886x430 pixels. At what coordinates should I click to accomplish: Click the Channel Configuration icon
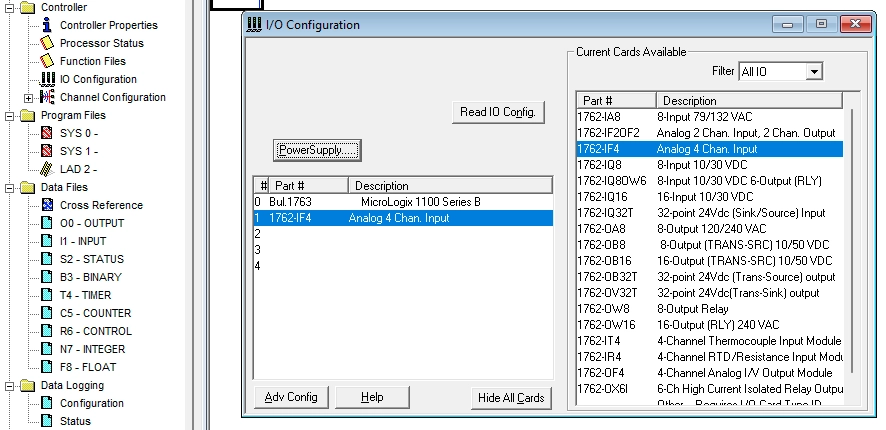pos(47,97)
